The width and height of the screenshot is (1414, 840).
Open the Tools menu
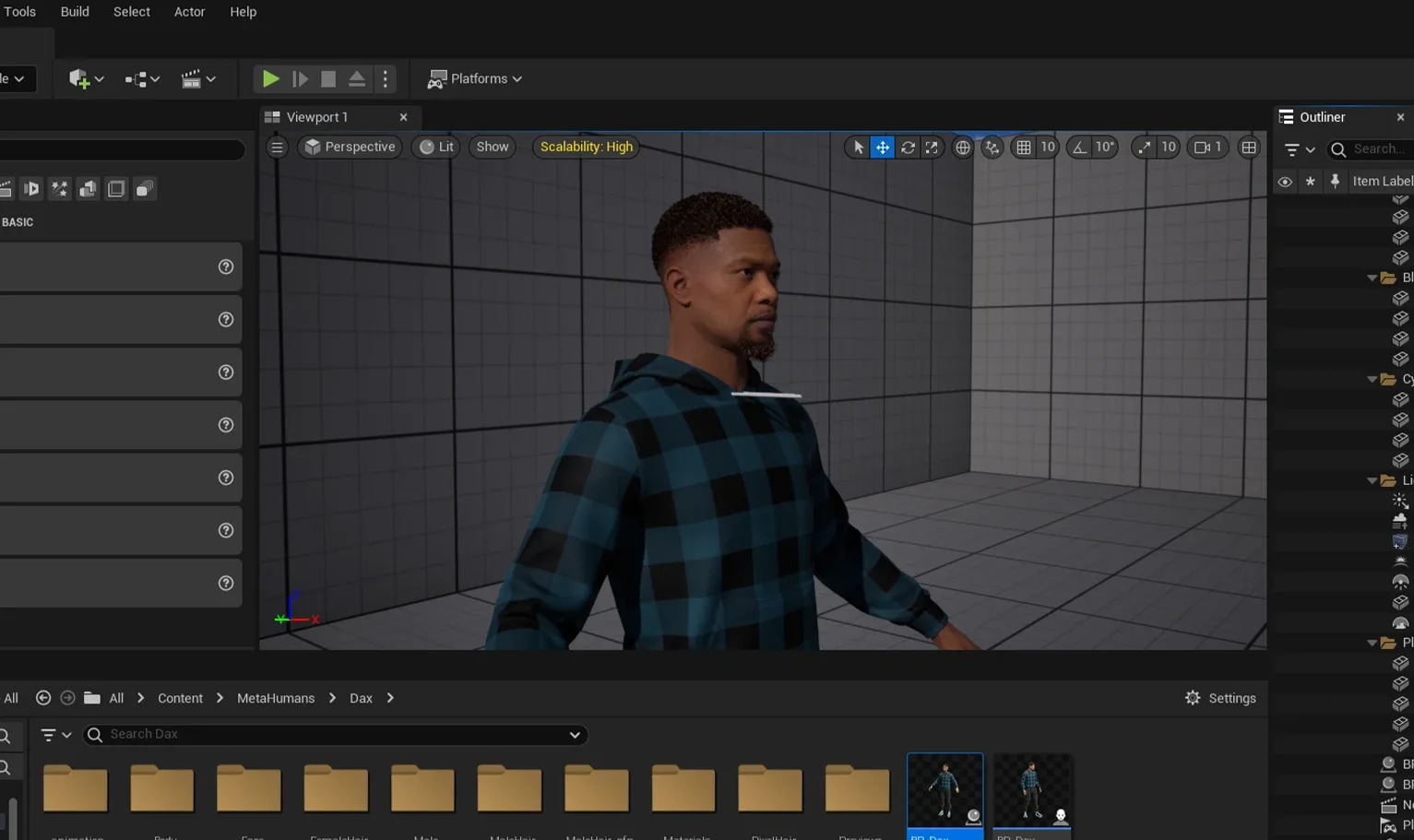19,12
